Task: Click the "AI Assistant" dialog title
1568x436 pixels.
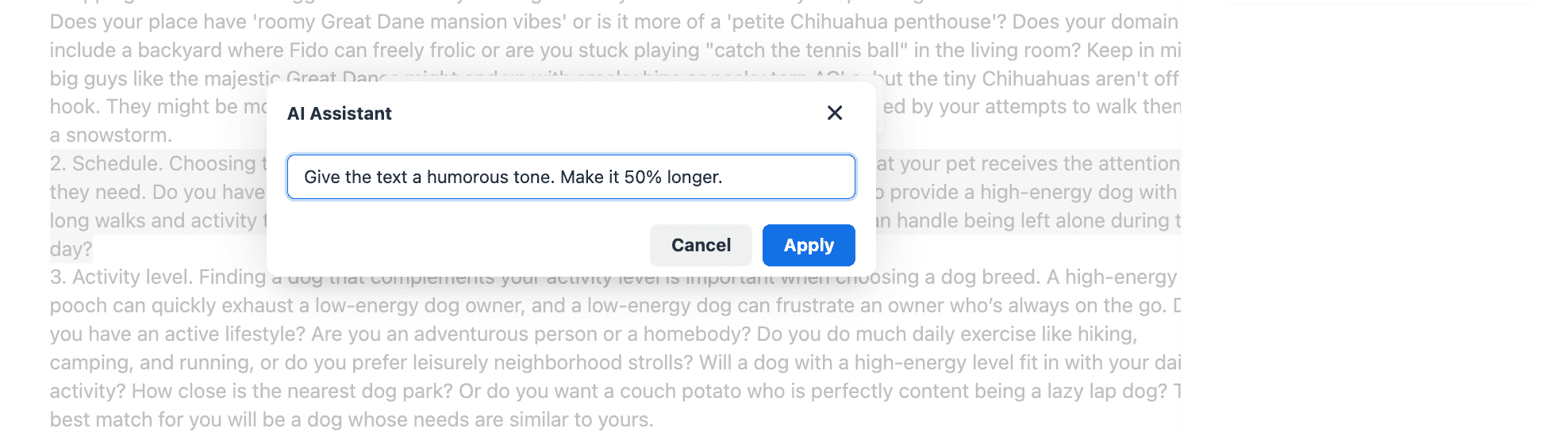Action: 340,114
